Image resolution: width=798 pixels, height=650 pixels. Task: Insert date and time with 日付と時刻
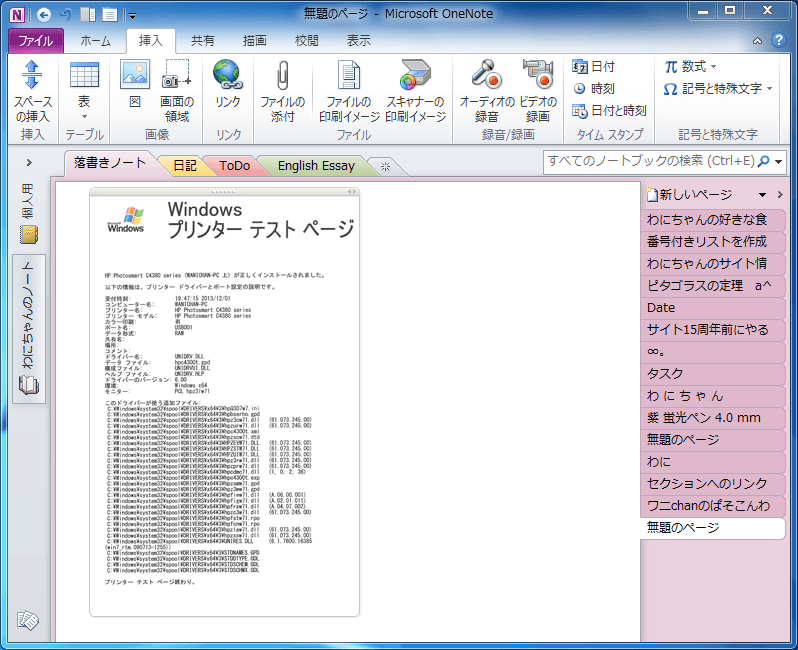609,110
